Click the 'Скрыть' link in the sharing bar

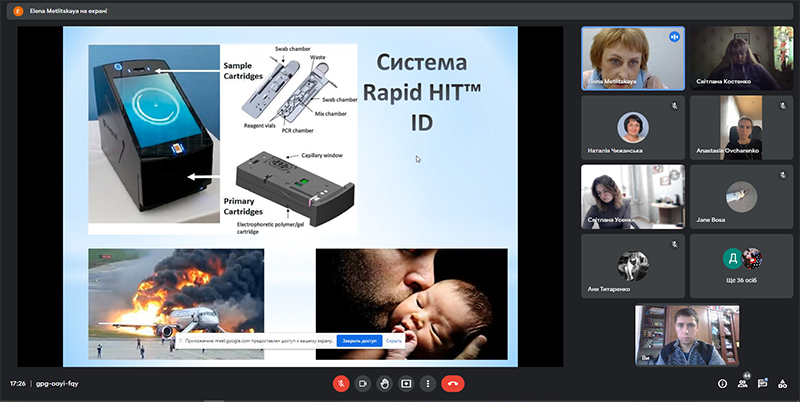[393, 341]
